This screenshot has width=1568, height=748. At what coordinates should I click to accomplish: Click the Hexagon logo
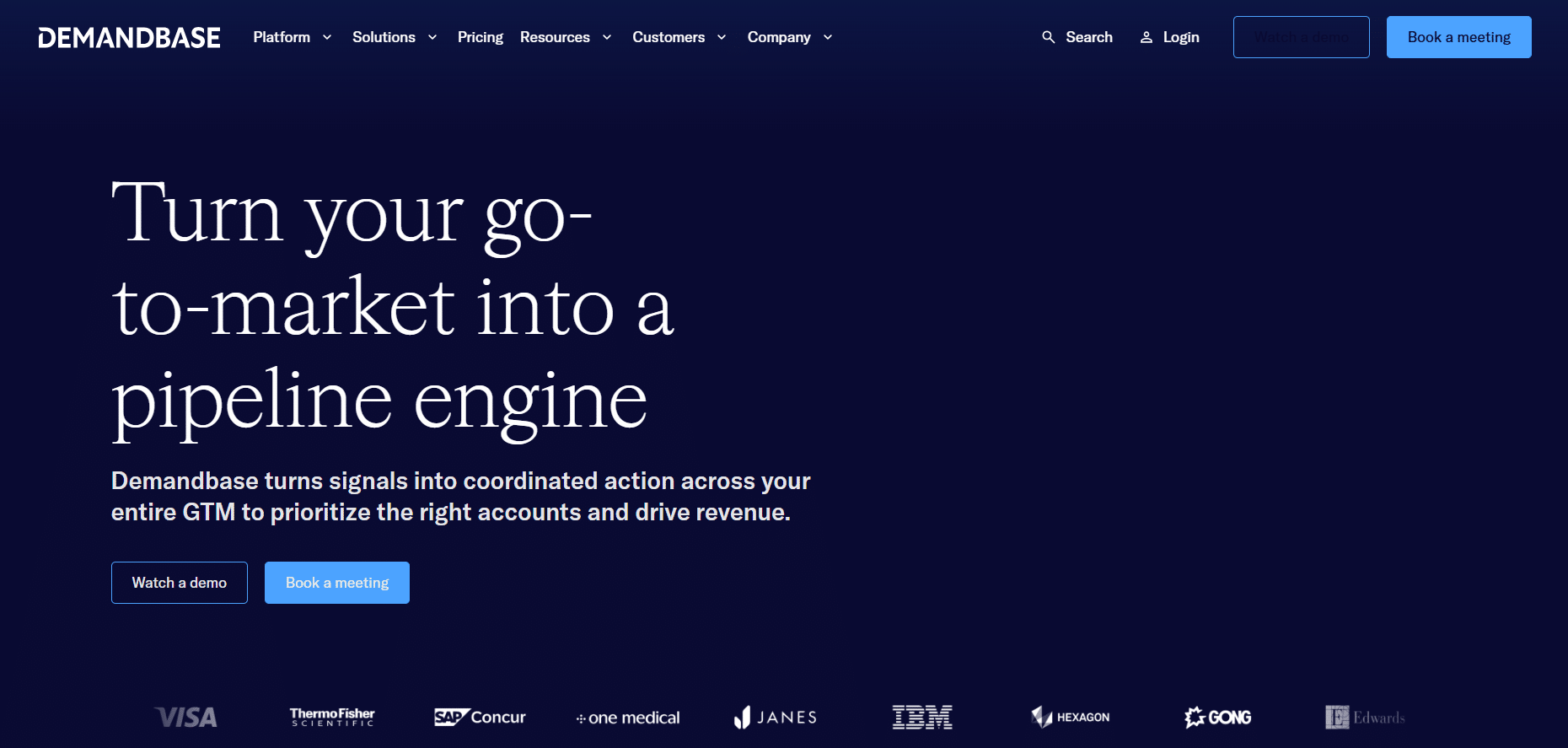(1071, 718)
